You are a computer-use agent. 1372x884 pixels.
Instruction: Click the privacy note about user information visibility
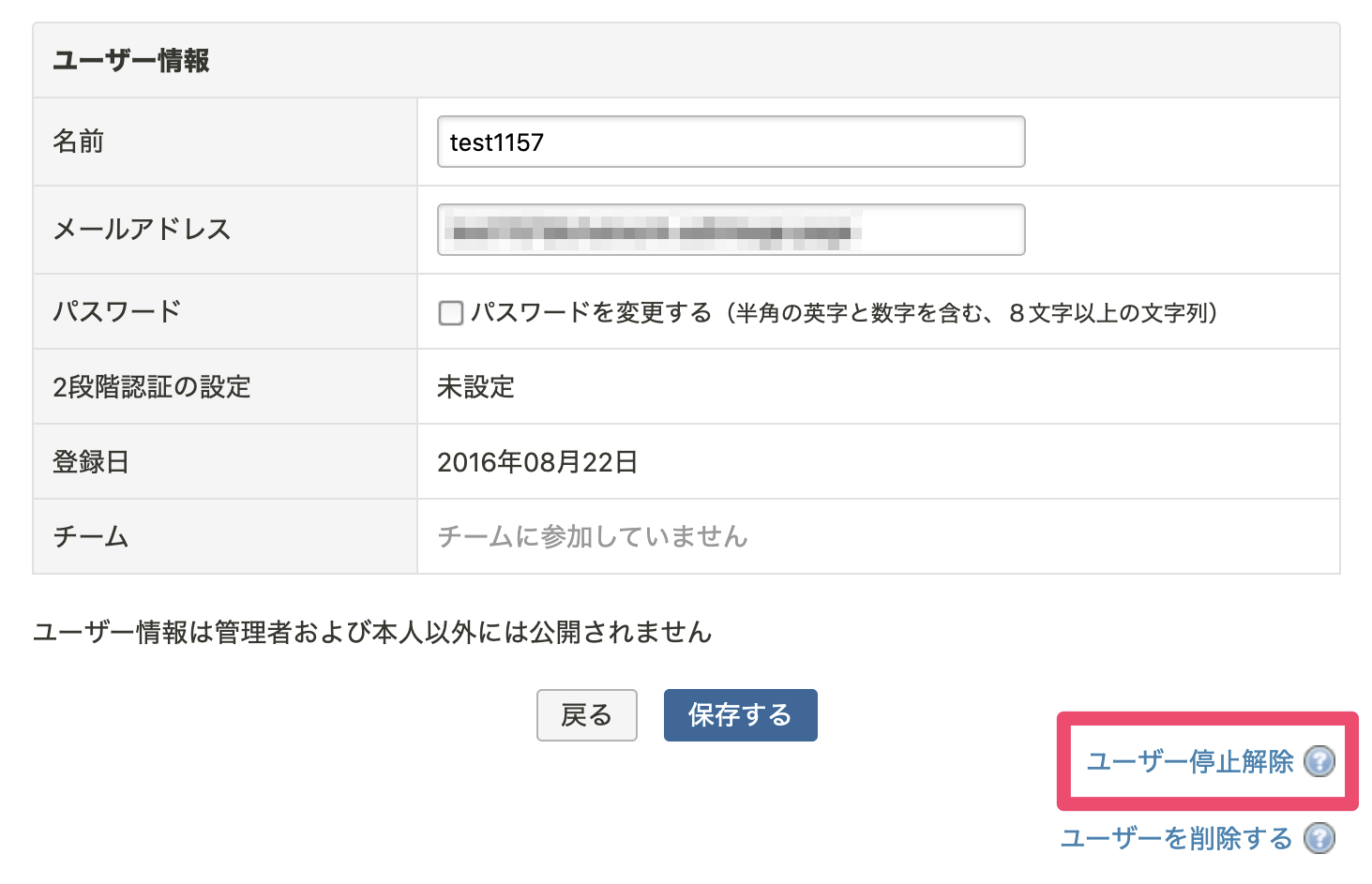click(372, 633)
